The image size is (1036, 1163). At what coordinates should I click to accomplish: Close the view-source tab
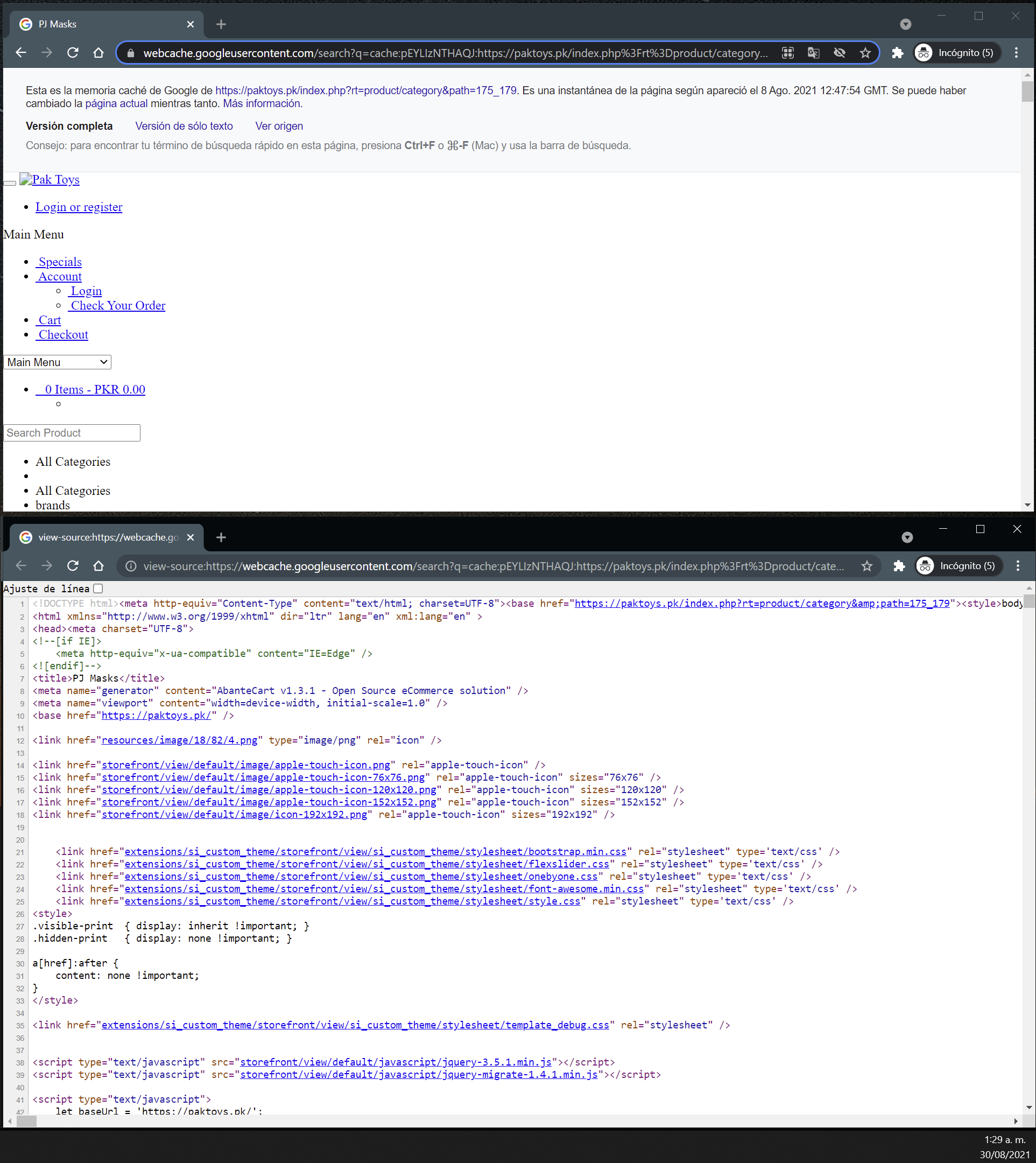pos(191,537)
